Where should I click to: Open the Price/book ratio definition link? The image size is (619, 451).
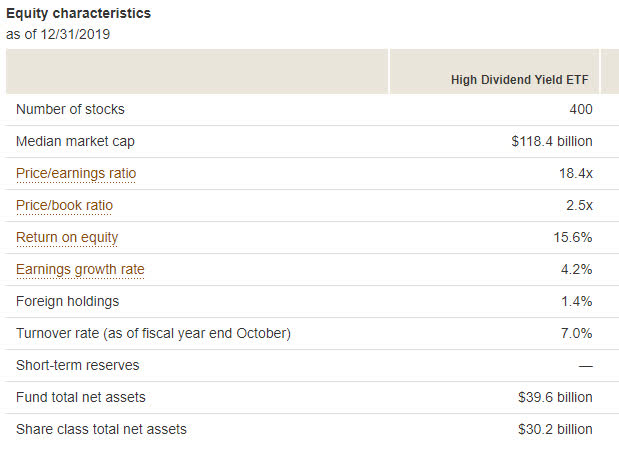(x=64, y=205)
